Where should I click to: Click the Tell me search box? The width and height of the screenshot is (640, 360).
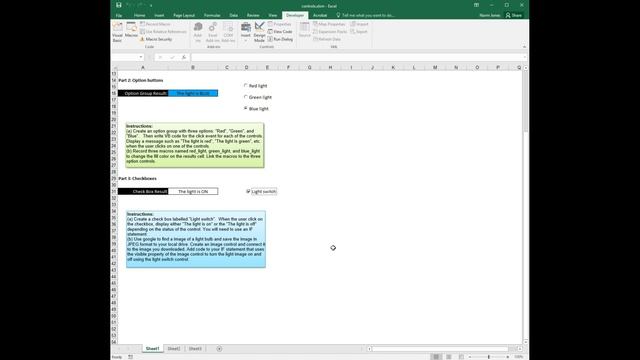[x=365, y=15]
